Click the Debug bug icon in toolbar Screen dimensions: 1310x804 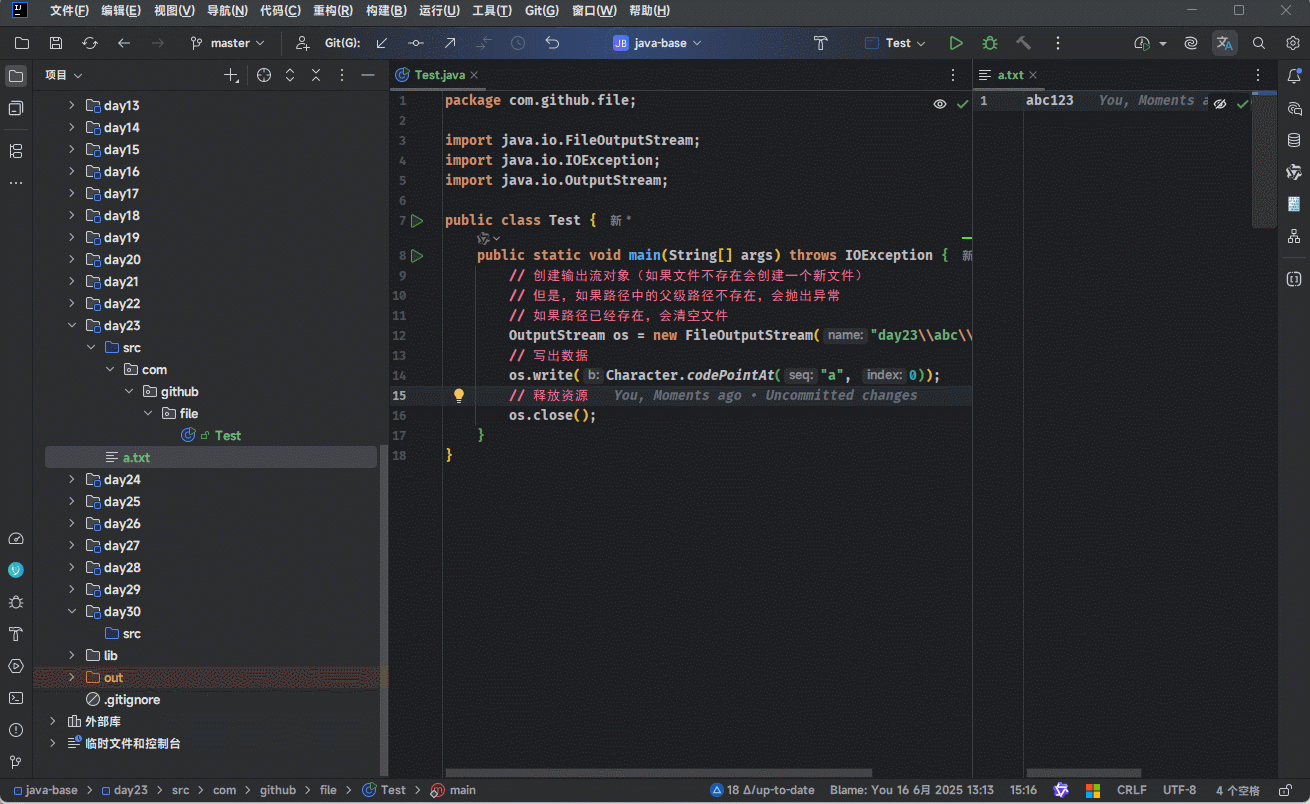pyautogui.click(x=990, y=43)
